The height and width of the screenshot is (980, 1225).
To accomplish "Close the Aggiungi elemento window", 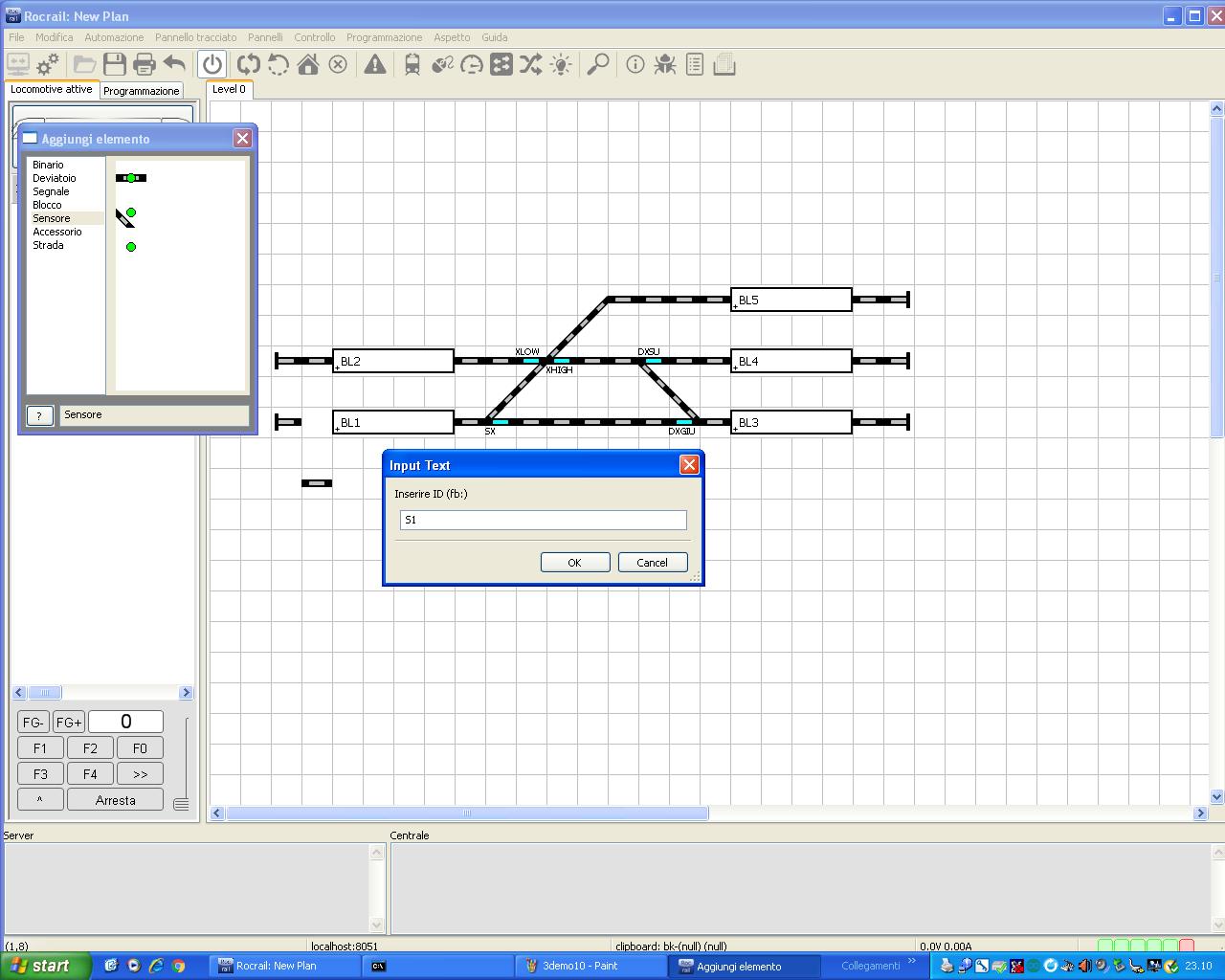I will click(x=242, y=139).
